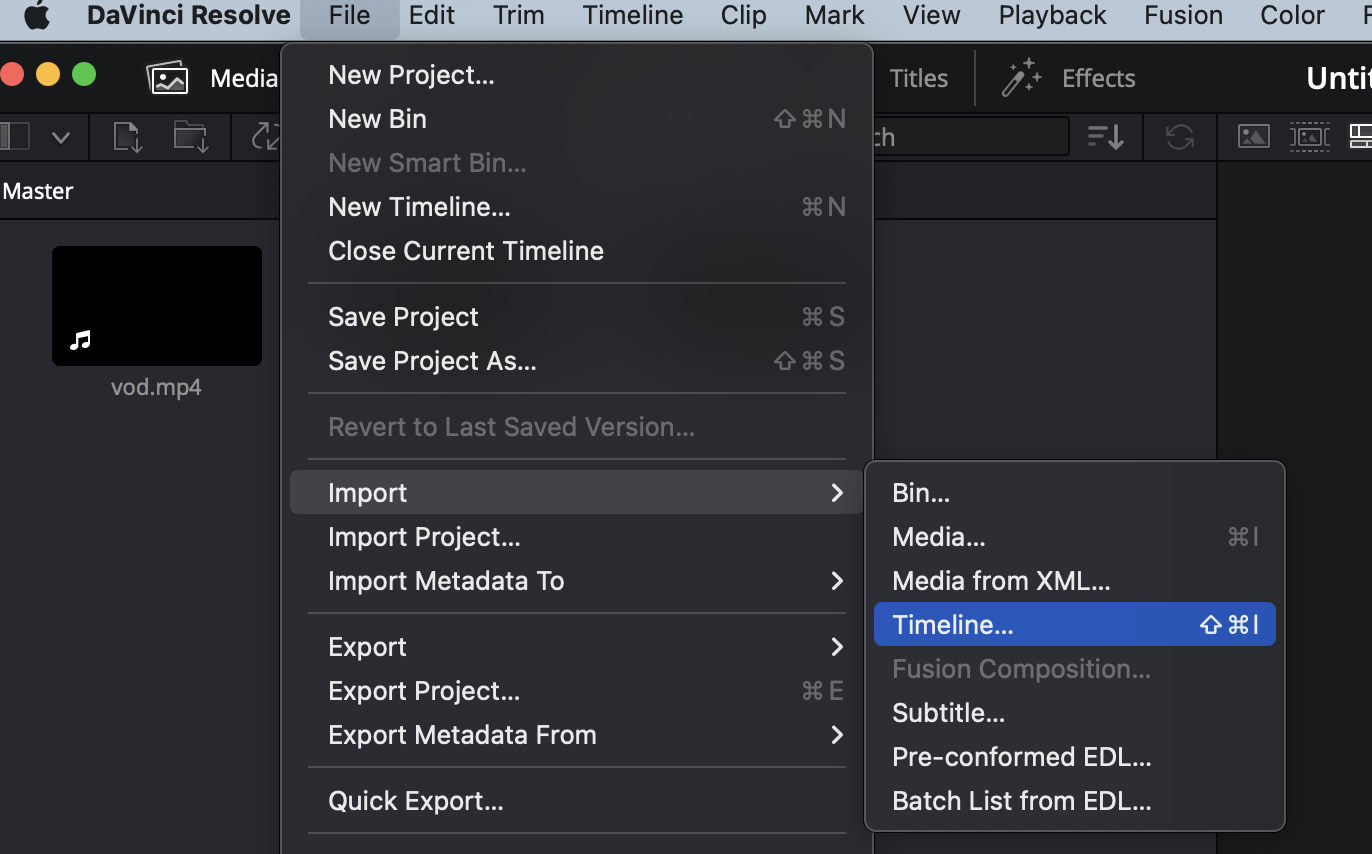
Task: Close the open File menu in menu bar
Action: click(349, 16)
